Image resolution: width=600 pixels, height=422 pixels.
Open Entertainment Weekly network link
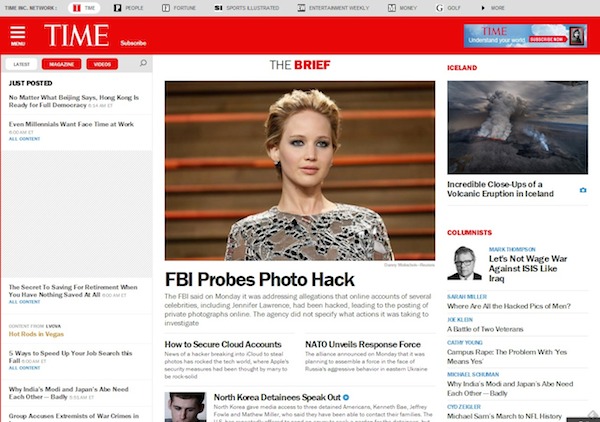pos(333,8)
